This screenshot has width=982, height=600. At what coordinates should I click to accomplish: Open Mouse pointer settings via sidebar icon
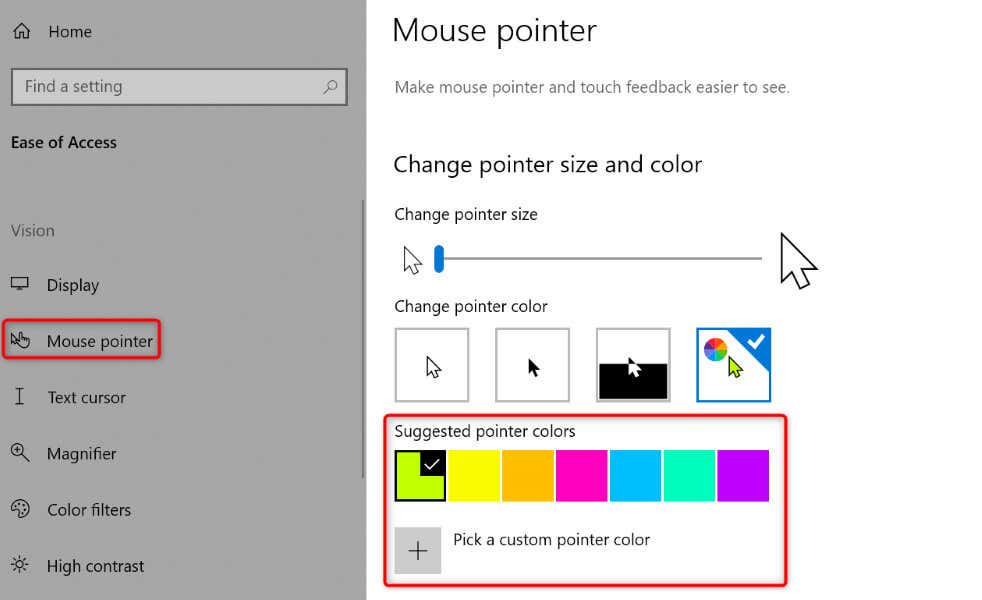[21, 340]
